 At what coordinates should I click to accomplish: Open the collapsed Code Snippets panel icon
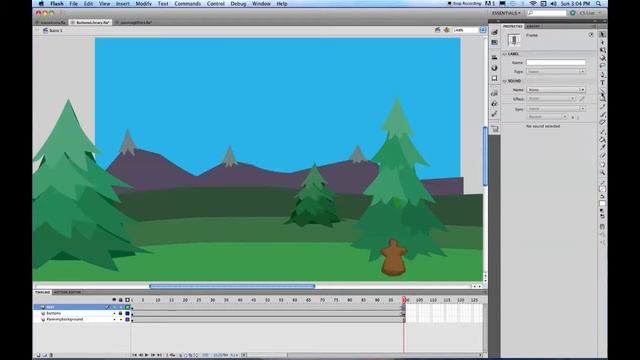[x=495, y=93]
